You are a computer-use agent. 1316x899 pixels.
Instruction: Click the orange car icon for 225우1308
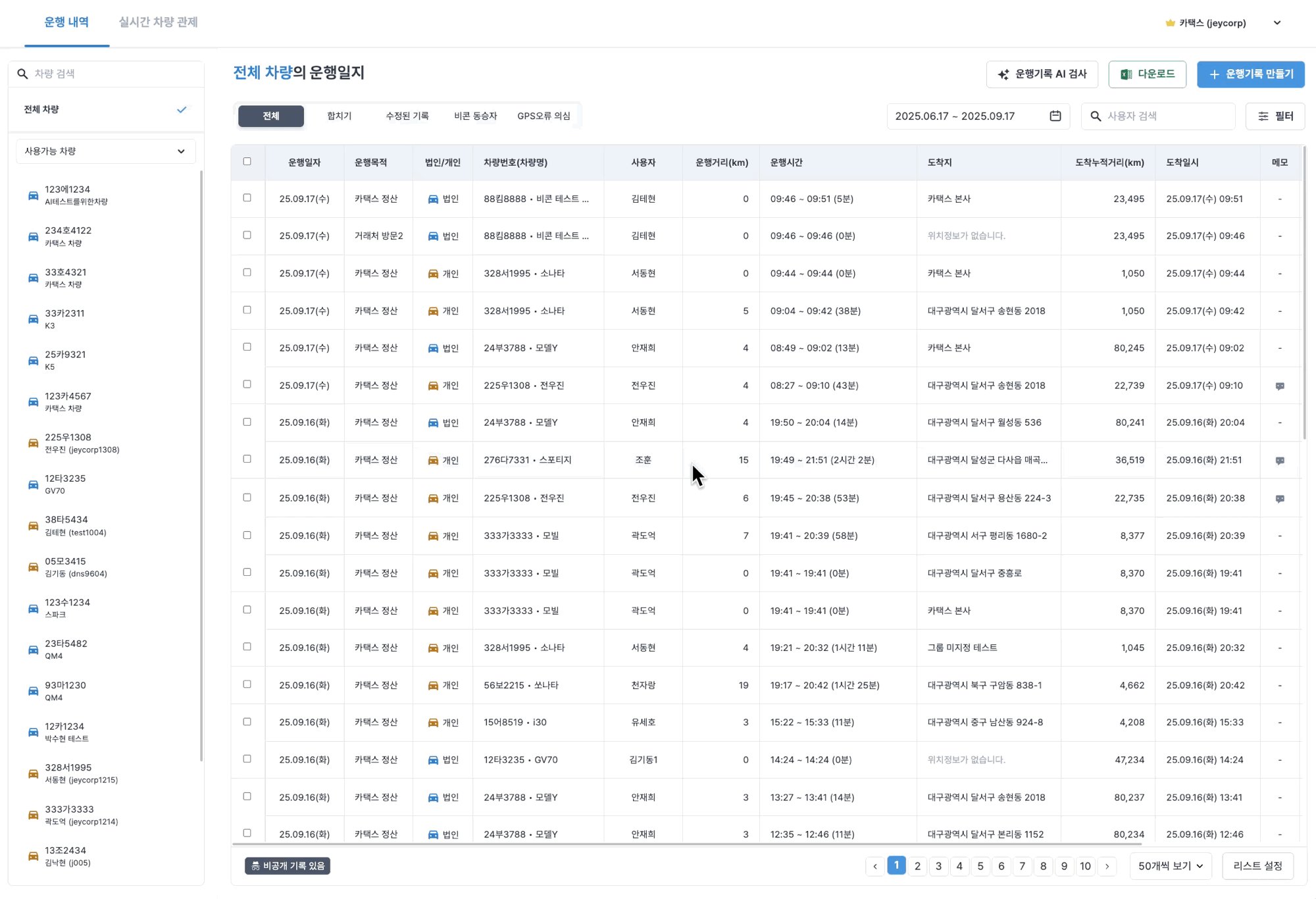tap(33, 443)
